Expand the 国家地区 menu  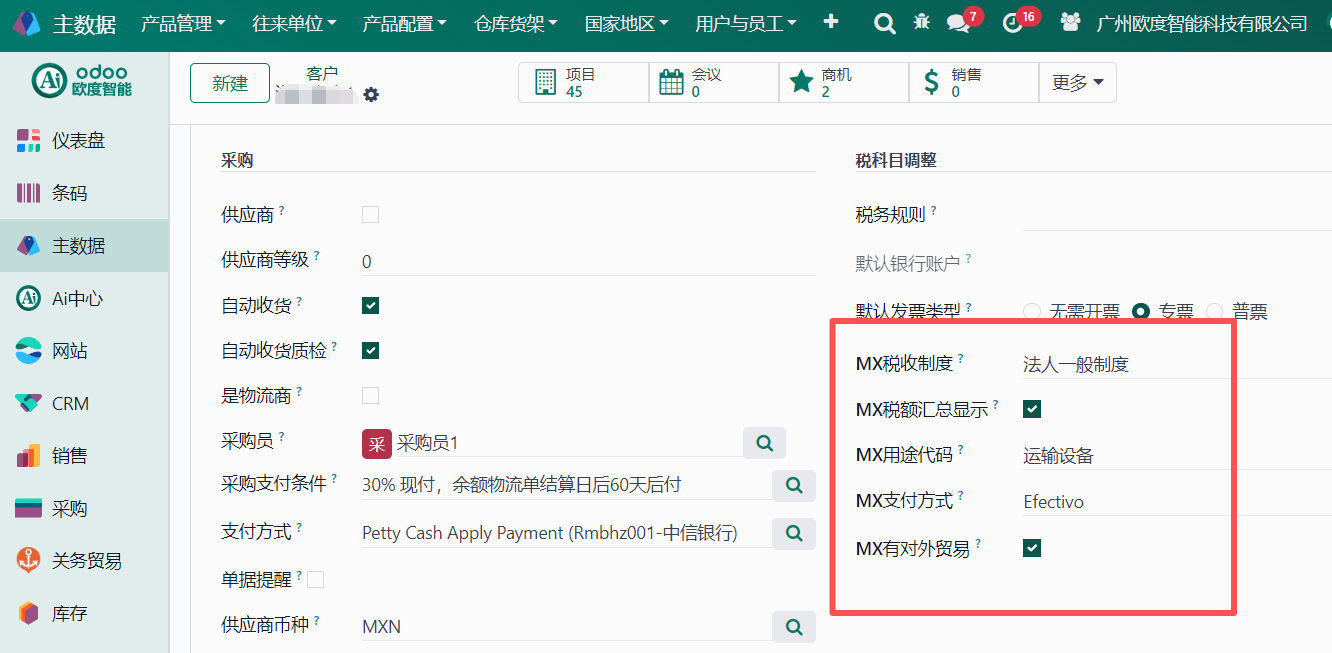626,23
